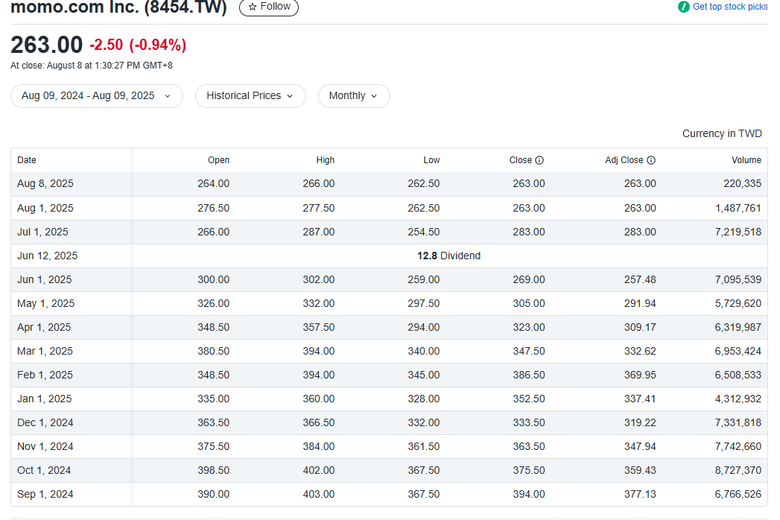Viewport: 780px width, 520px height.
Task: Click the Volume column header
Action: (746, 160)
